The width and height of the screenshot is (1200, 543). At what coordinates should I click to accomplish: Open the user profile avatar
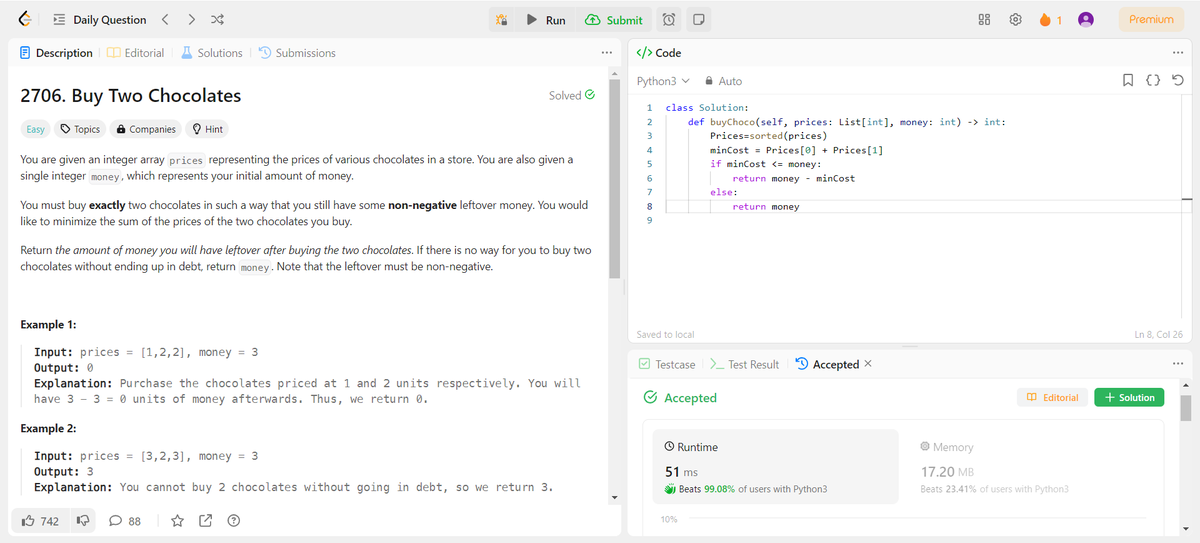point(1085,20)
